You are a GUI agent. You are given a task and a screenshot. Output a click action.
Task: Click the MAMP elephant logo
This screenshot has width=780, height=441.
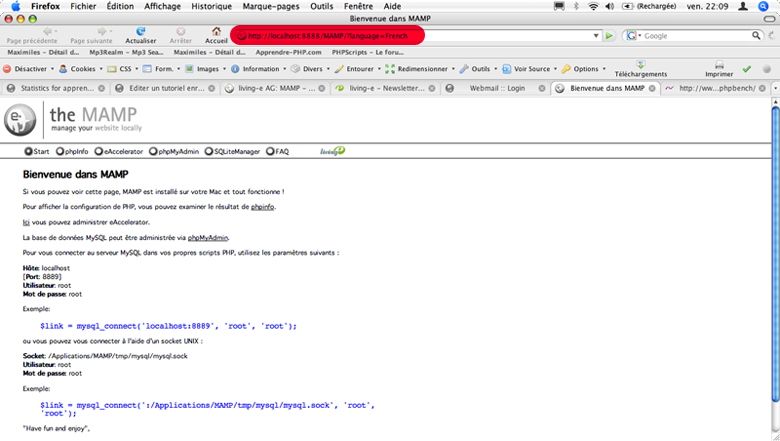(20, 120)
